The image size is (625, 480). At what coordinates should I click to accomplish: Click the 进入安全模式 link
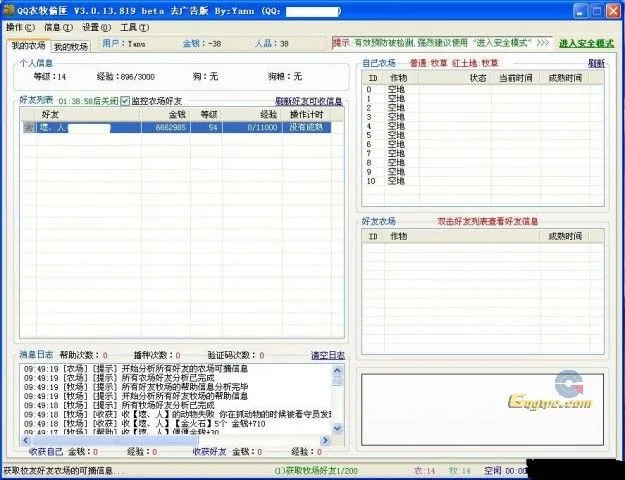tap(586, 43)
